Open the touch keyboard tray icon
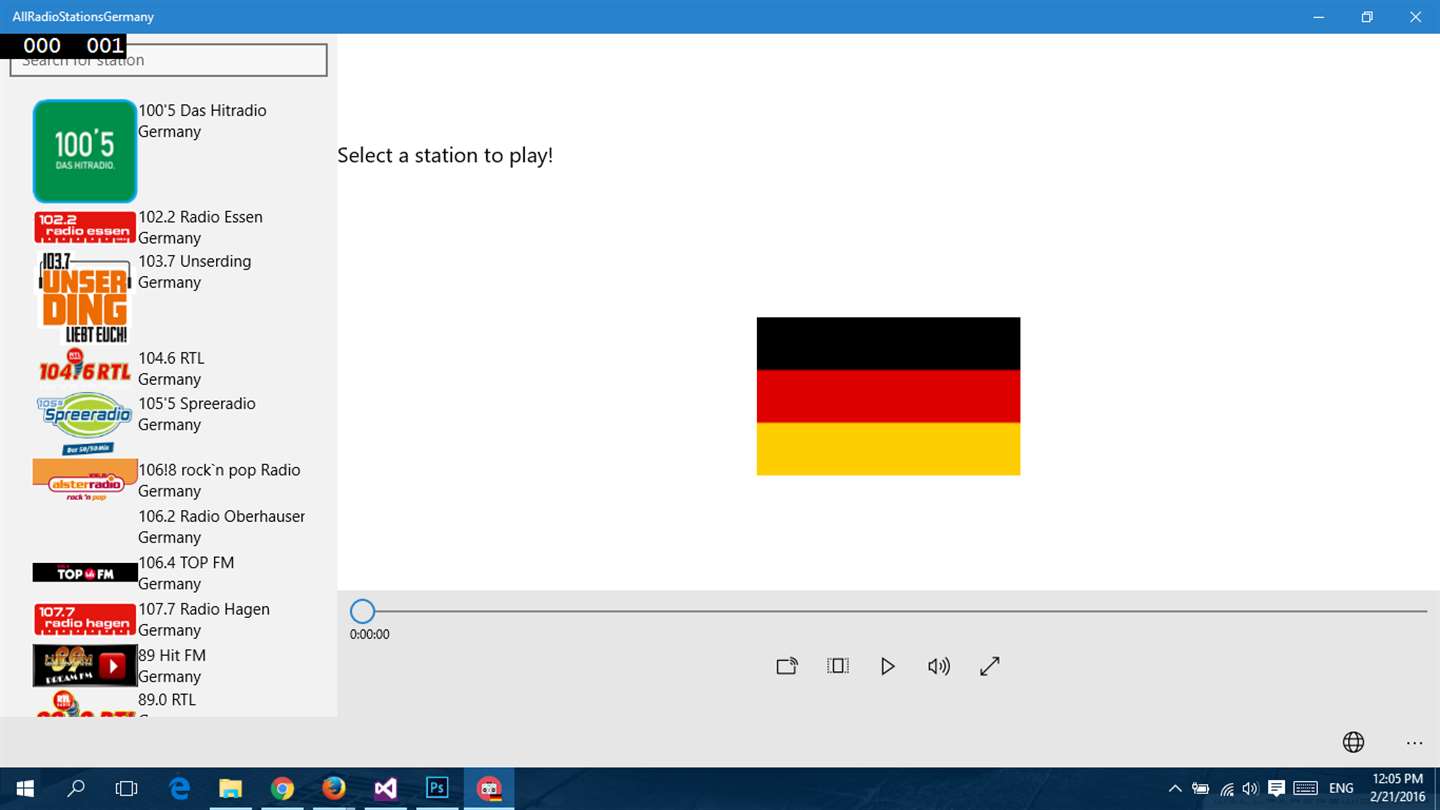Image resolution: width=1440 pixels, height=810 pixels. [x=1305, y=789]
